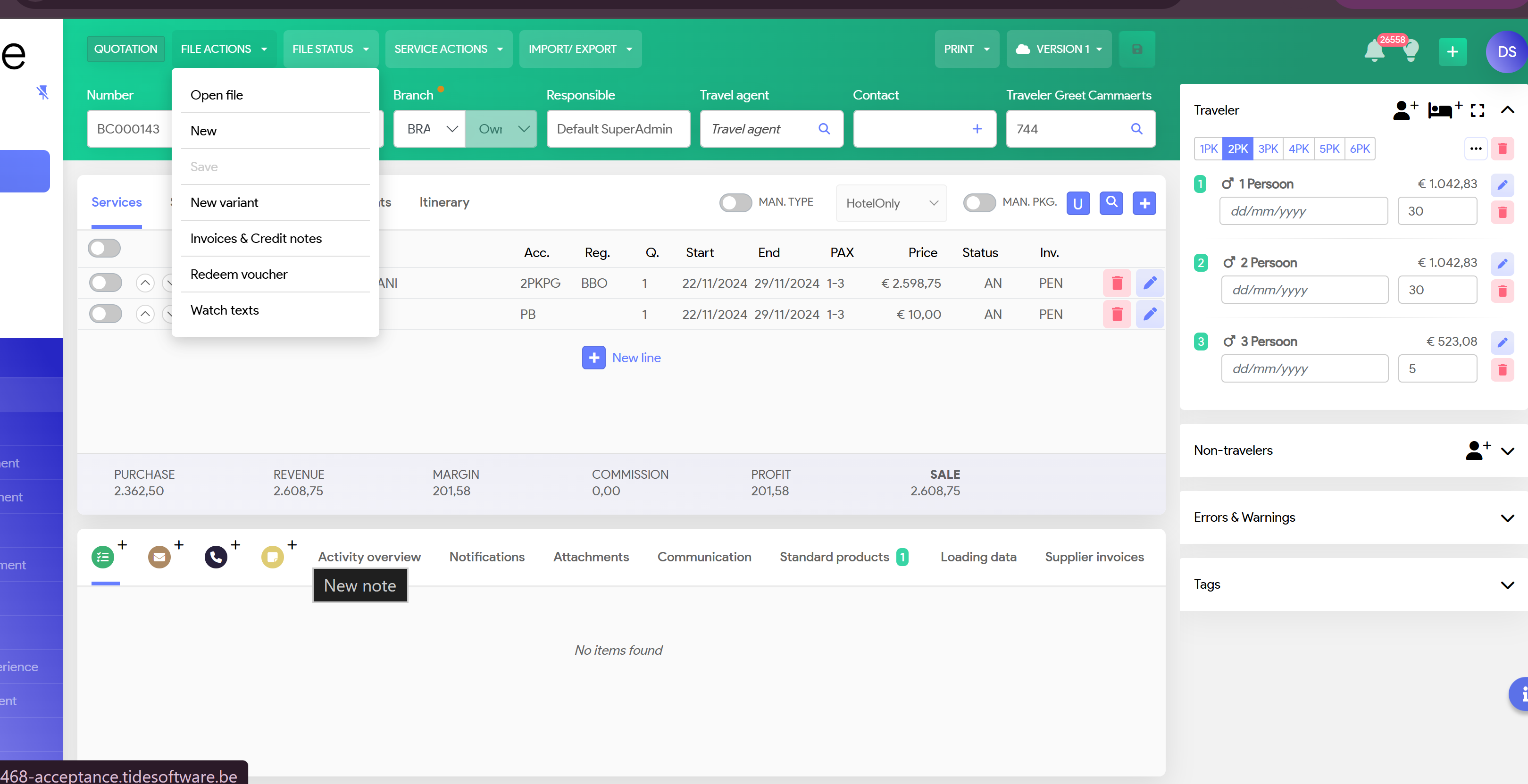Click the add traveler person icon
This screenshot has height=784, width=1528.
1404,110
